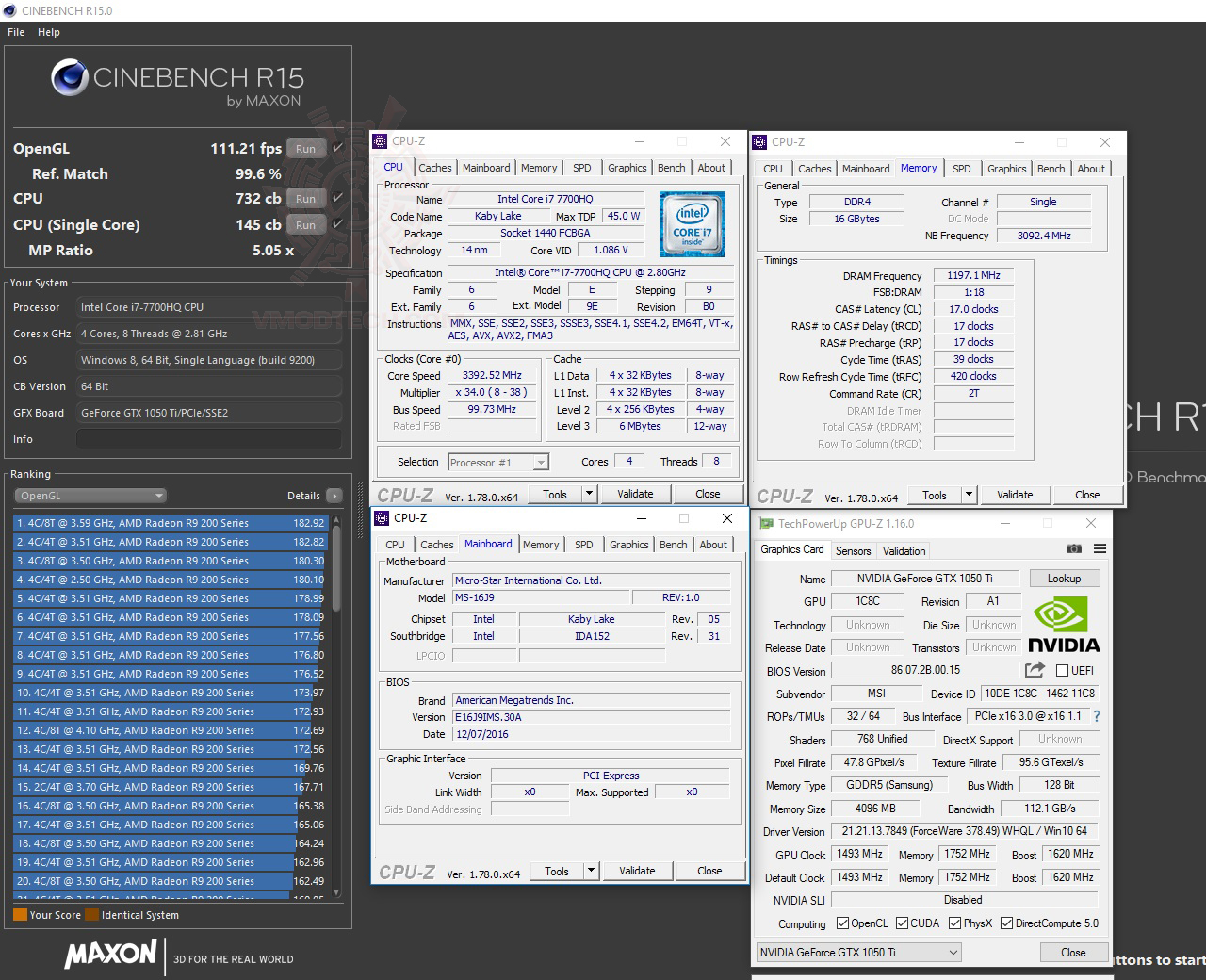Viewport: 1206px width, 980px height.
Task: Click BIOS Version value 86.07.2B.00.15
Action: (925, 670)
